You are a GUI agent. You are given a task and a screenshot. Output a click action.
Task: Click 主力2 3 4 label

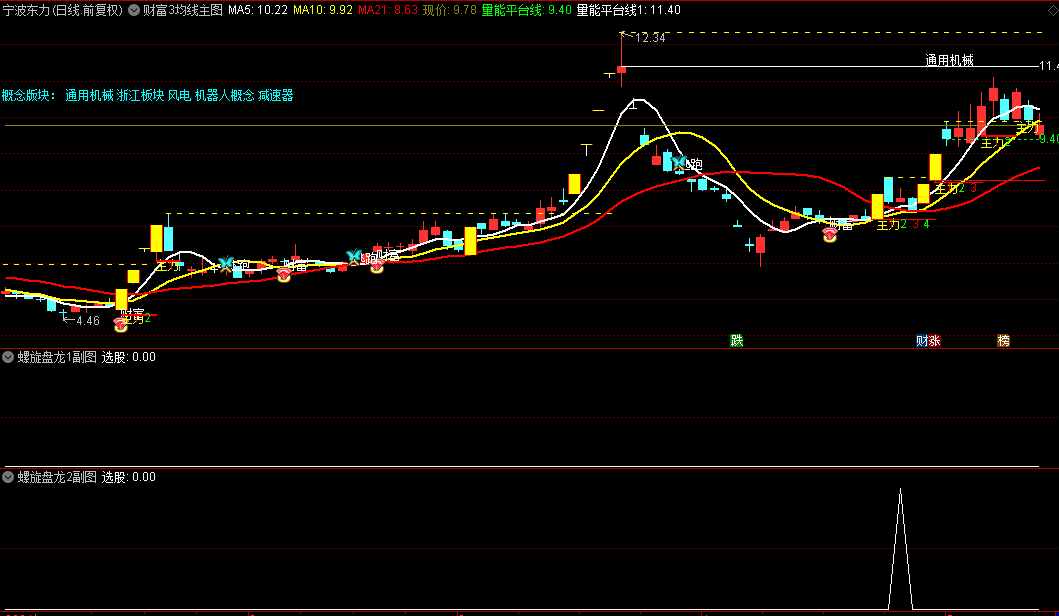(902, 225)
